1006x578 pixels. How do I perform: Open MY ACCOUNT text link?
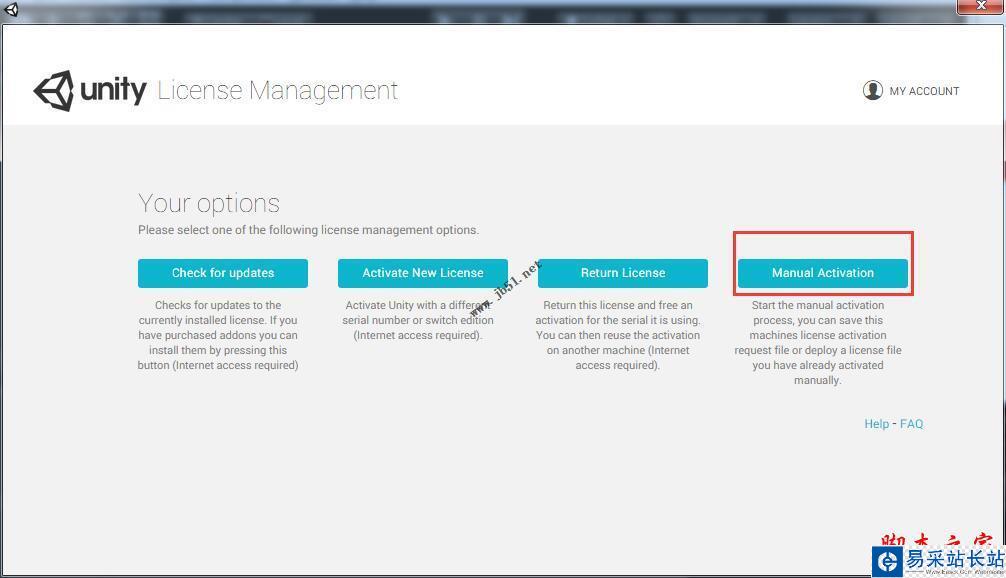coord(924,91)
